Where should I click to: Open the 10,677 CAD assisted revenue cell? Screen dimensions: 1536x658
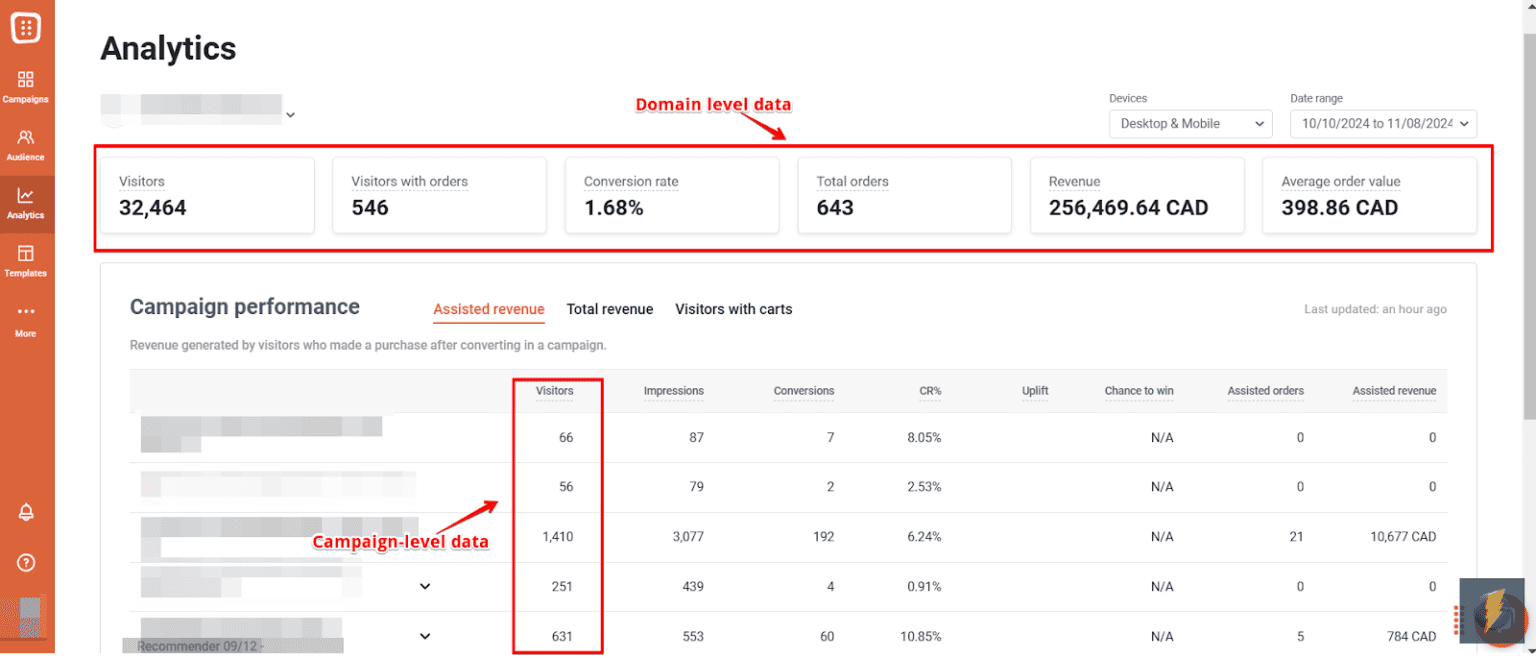(1404, 536)
